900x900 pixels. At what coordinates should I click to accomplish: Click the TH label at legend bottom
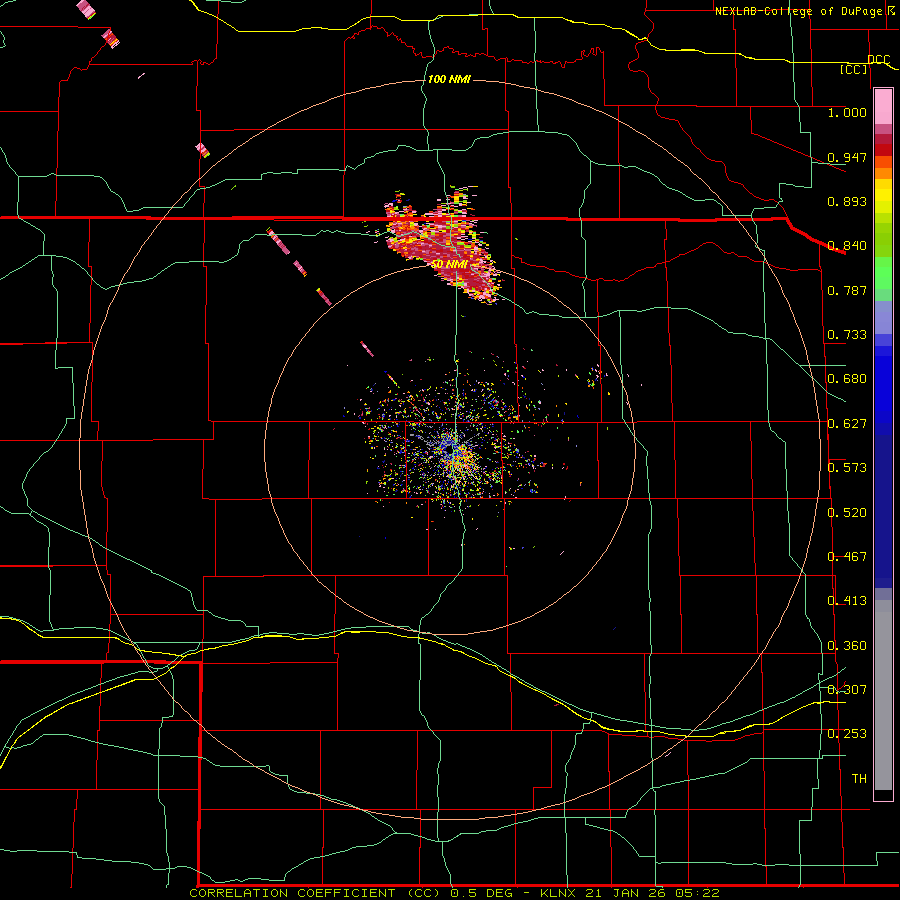click(x=859, y=779)
